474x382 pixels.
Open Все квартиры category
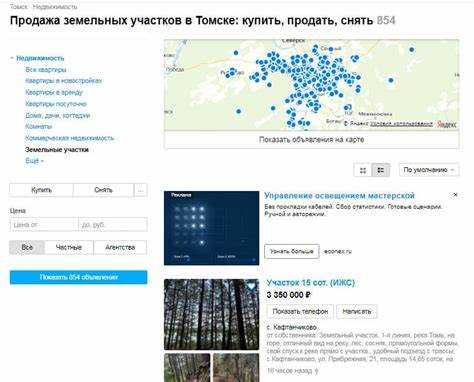[x=46, y=70]
